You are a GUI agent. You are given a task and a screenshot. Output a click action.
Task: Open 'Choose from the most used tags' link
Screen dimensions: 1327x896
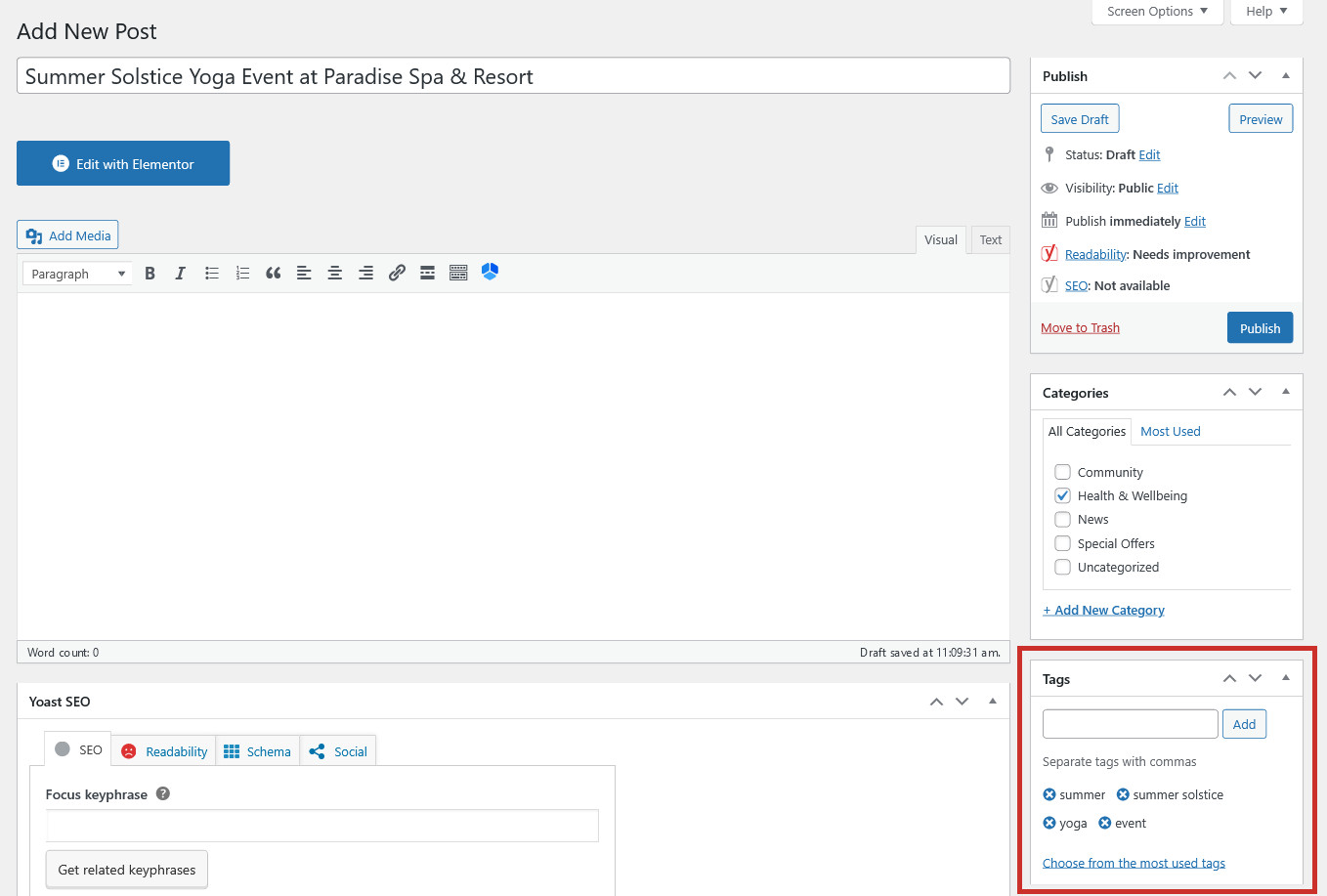1134,863
